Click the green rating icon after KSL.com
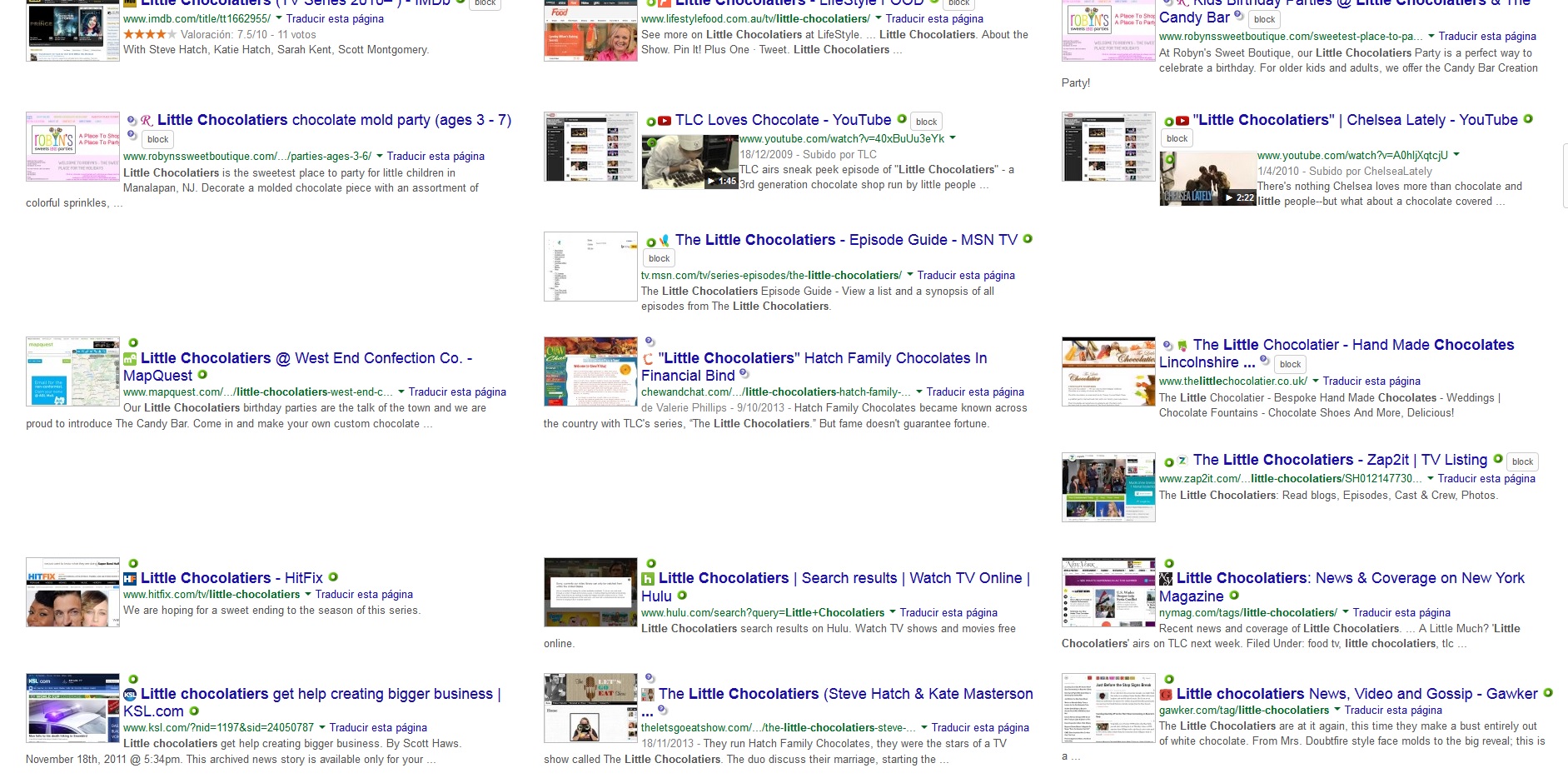This screenshot has width=1568, height=783. pyautogui.click(x=194, y=711)
